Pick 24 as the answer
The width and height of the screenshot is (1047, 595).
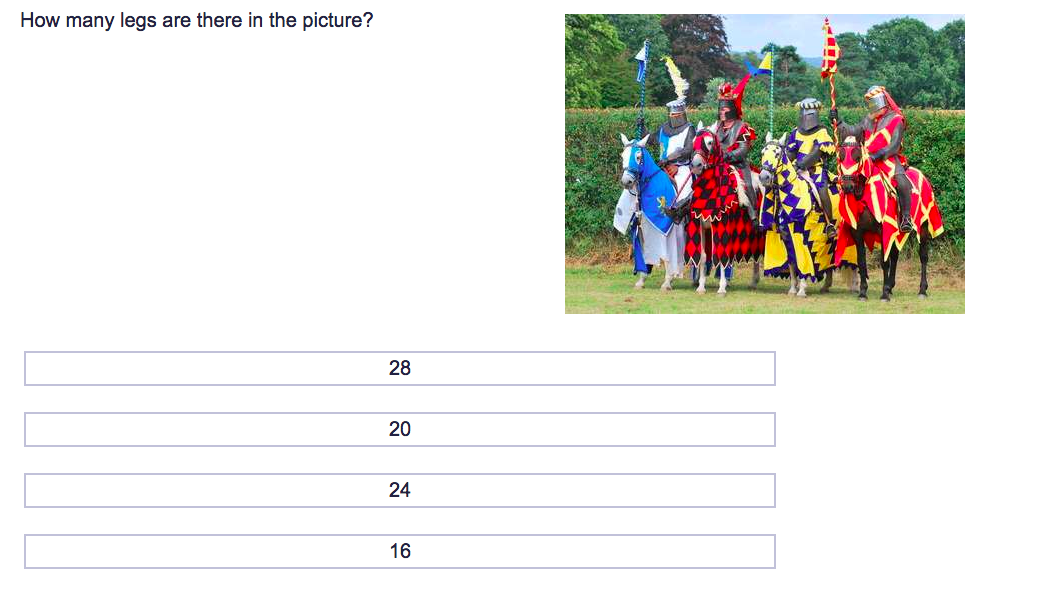[399, 490]
